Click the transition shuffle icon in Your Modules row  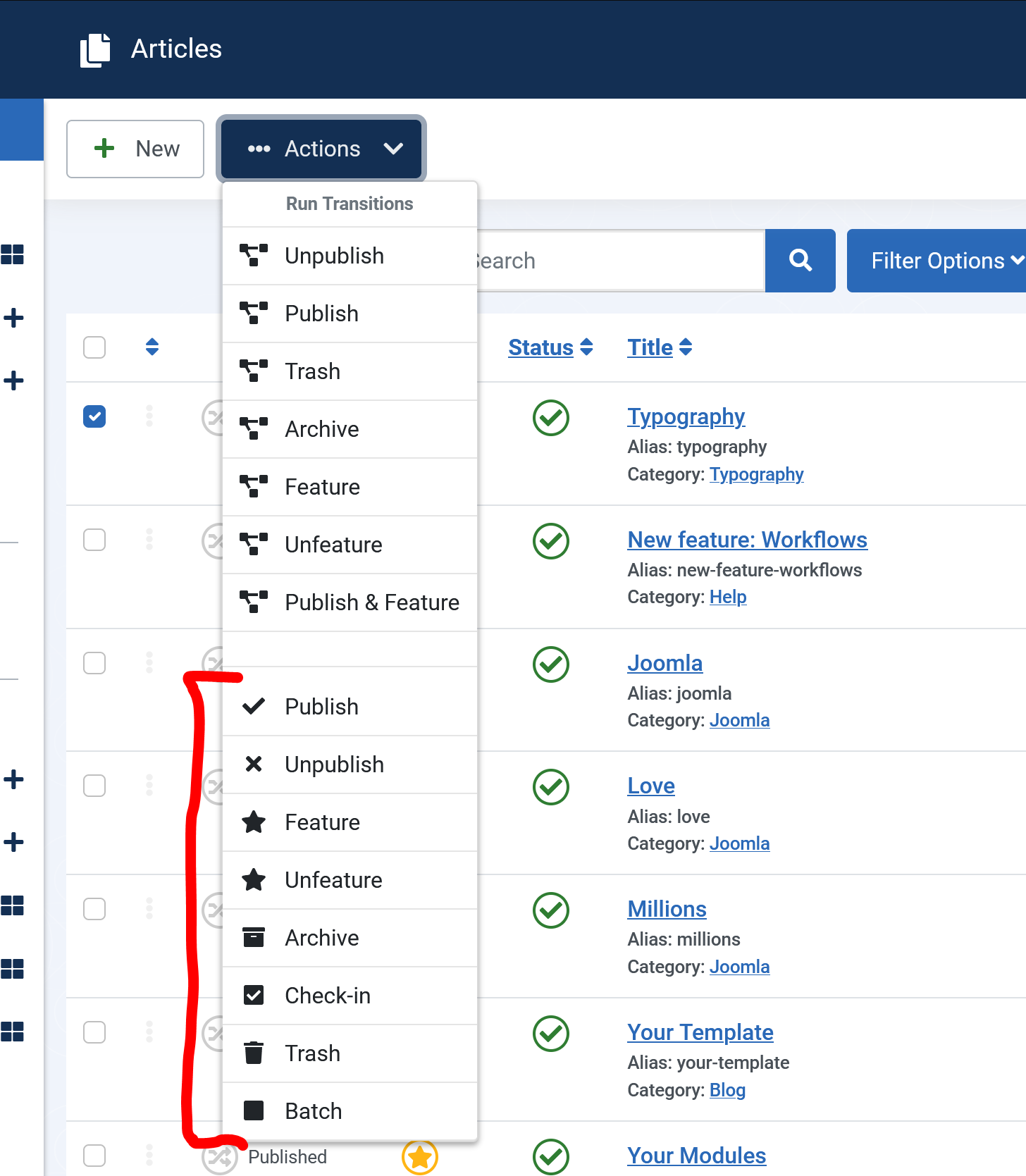pyautogui.click(x=220, y=1157)
